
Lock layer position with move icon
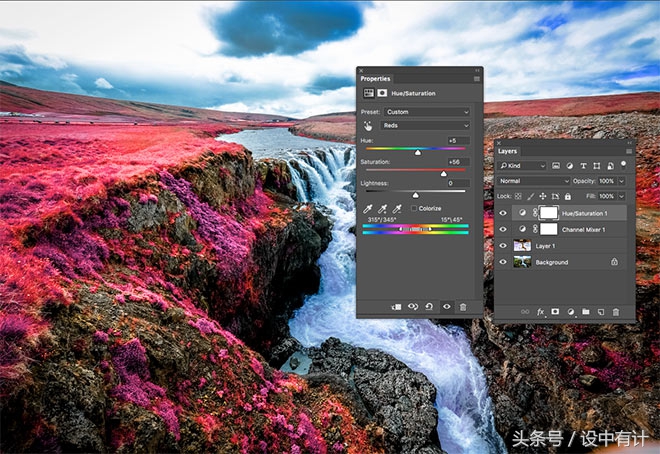[543, 196]
